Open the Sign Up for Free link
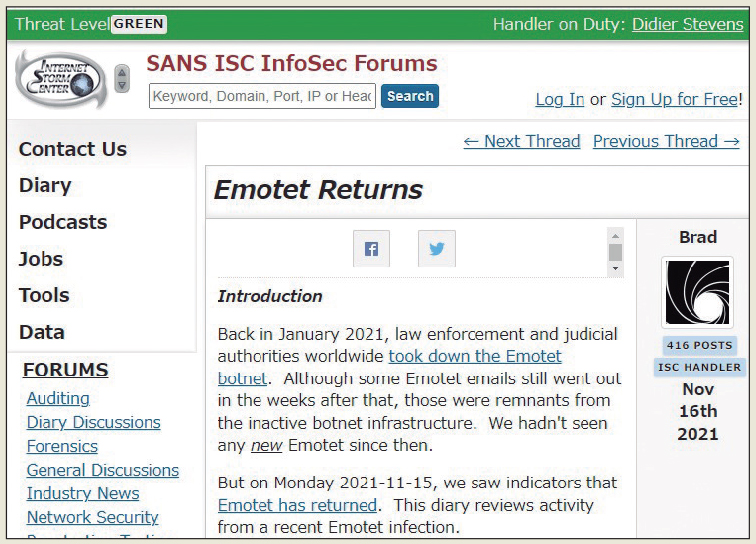 tap(674, 99)
